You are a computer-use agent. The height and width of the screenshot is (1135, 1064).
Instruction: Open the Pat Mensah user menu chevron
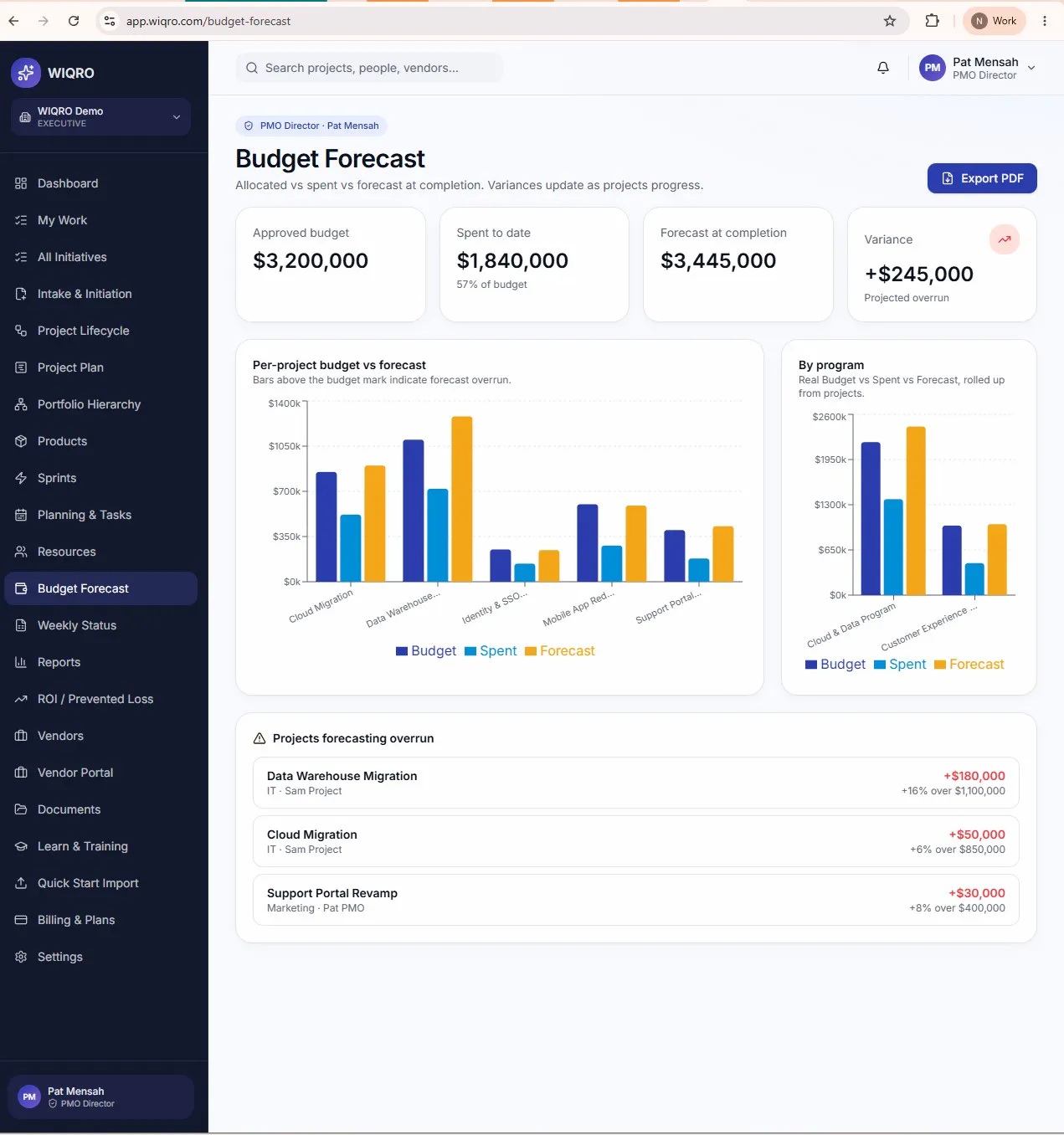point(1031,68)
